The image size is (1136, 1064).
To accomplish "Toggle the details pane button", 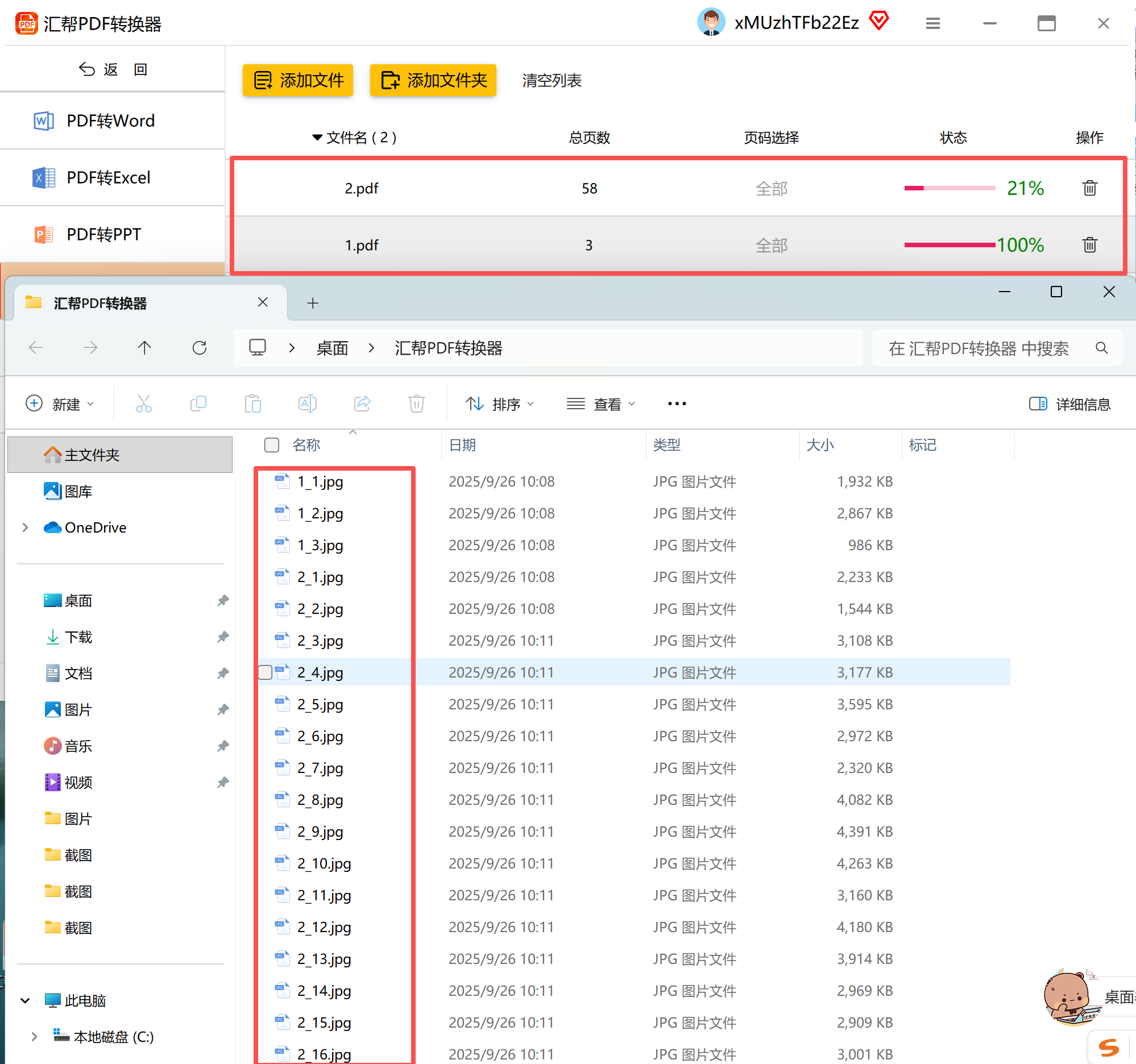I will [1069, 404].
